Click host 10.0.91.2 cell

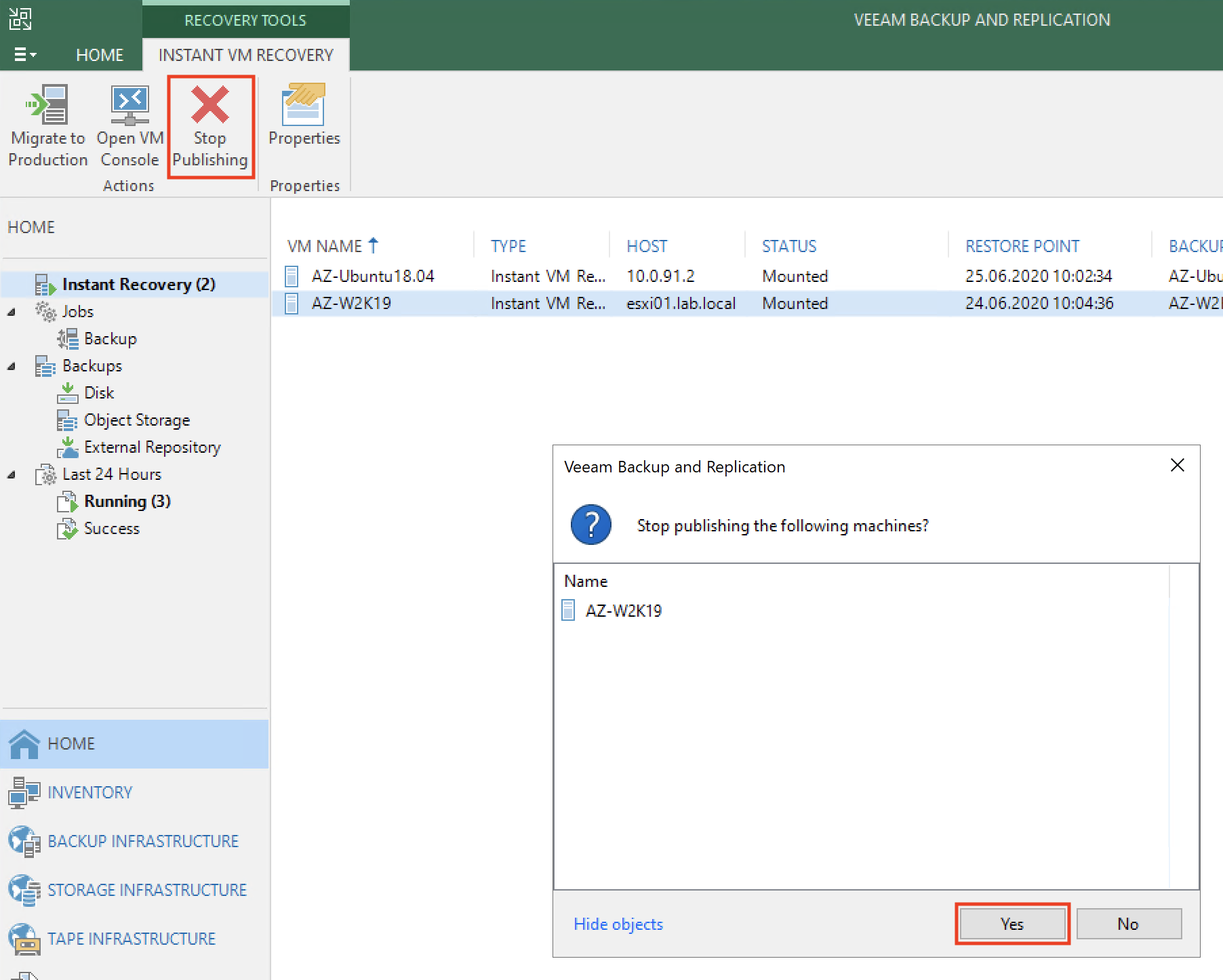point(660,276)
